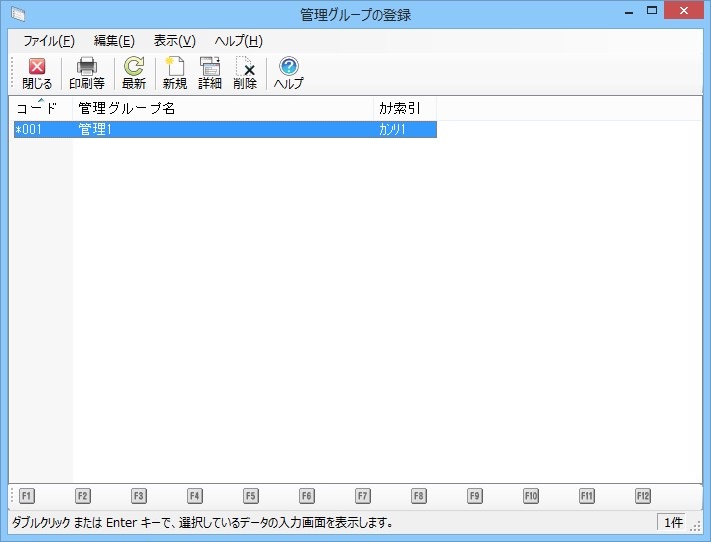The image size is (711, 542).
Task: Open ヘルプ help toolbar icon
Action: pyautogui.click(x=288, y=73)
